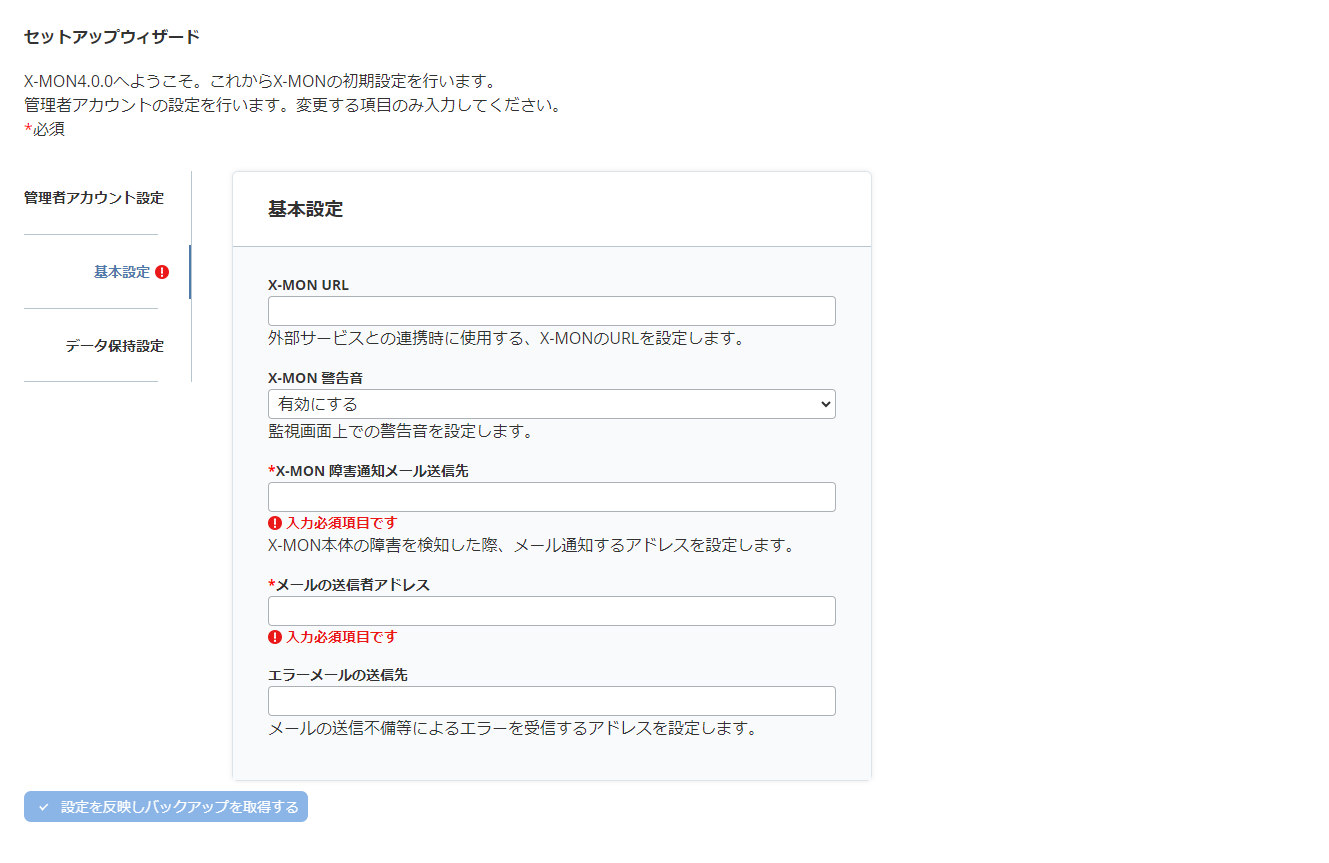Click the エラーメールの送信先 label
This screenshot has width=1329, height=863.
[x=338, y=675]
